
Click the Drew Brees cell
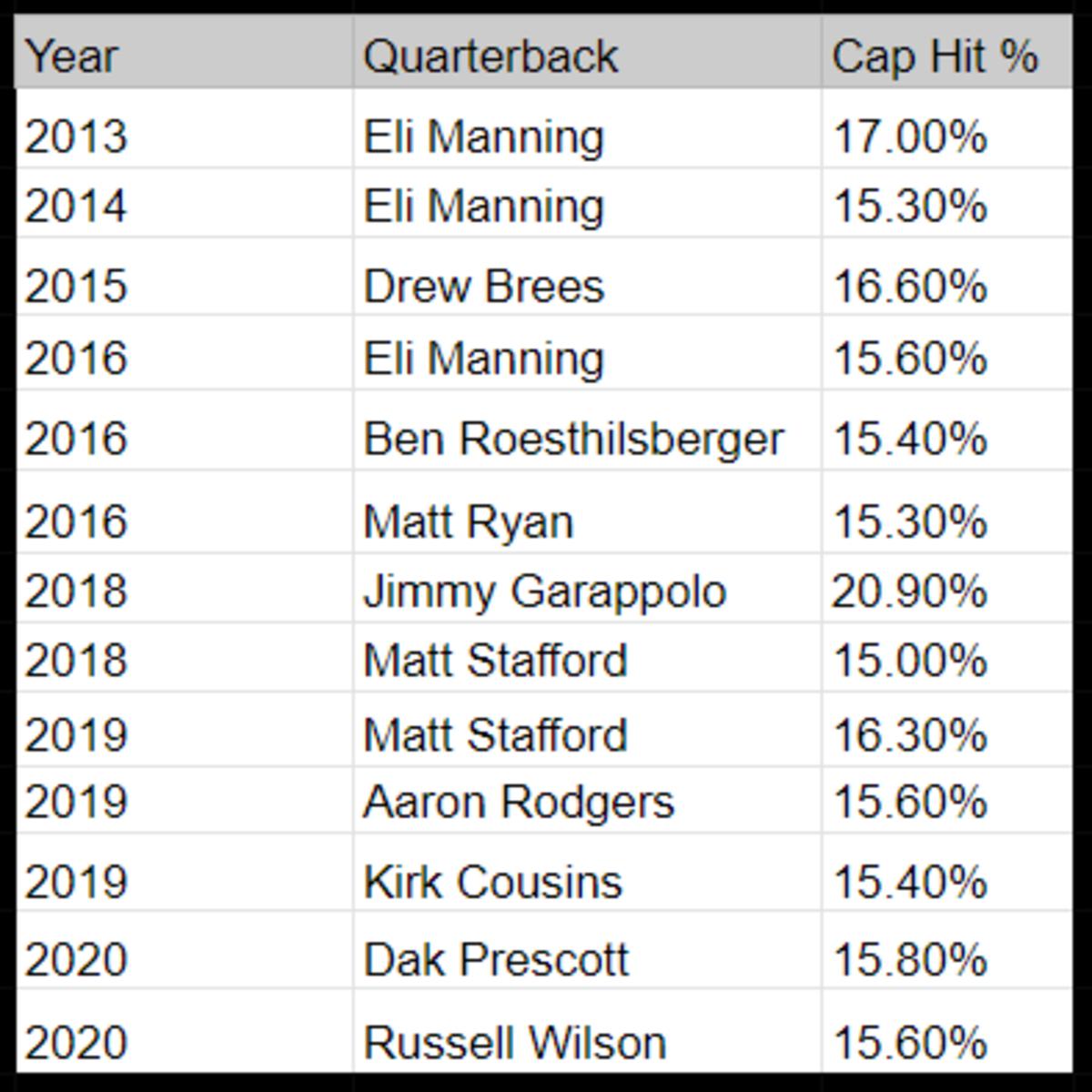coord(586,286)
